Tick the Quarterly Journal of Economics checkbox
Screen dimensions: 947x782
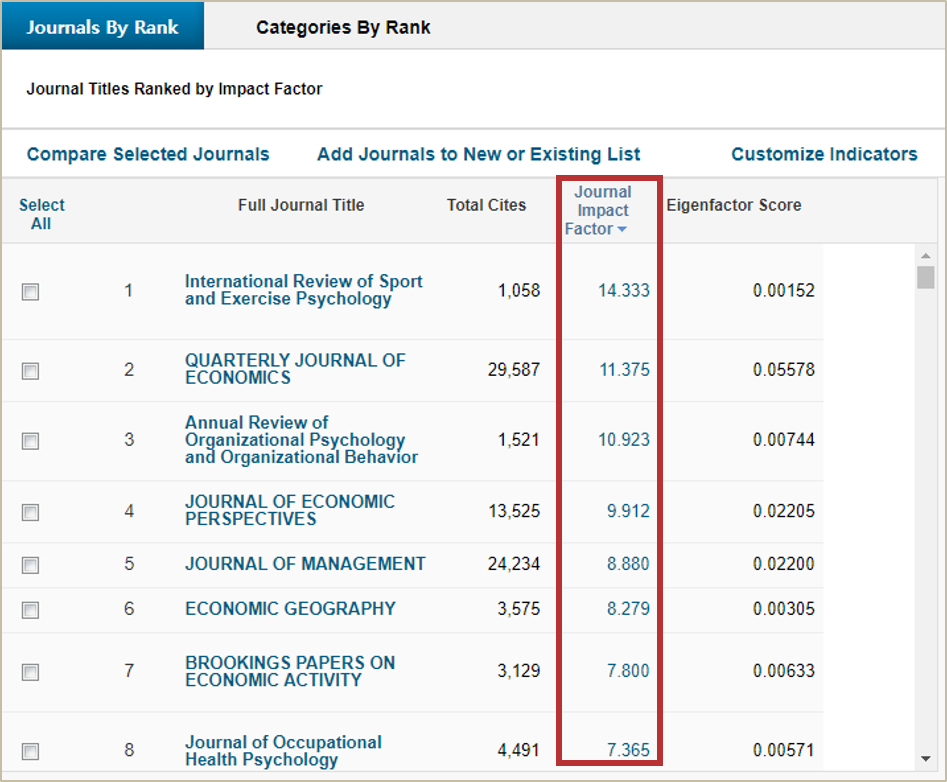pyautogui.click(x=31, y=371)
